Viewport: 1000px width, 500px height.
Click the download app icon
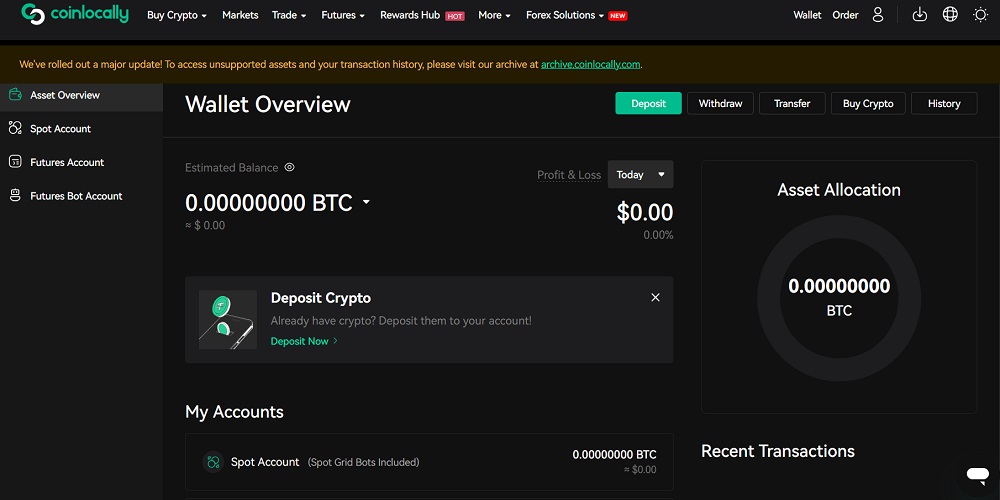920,15
